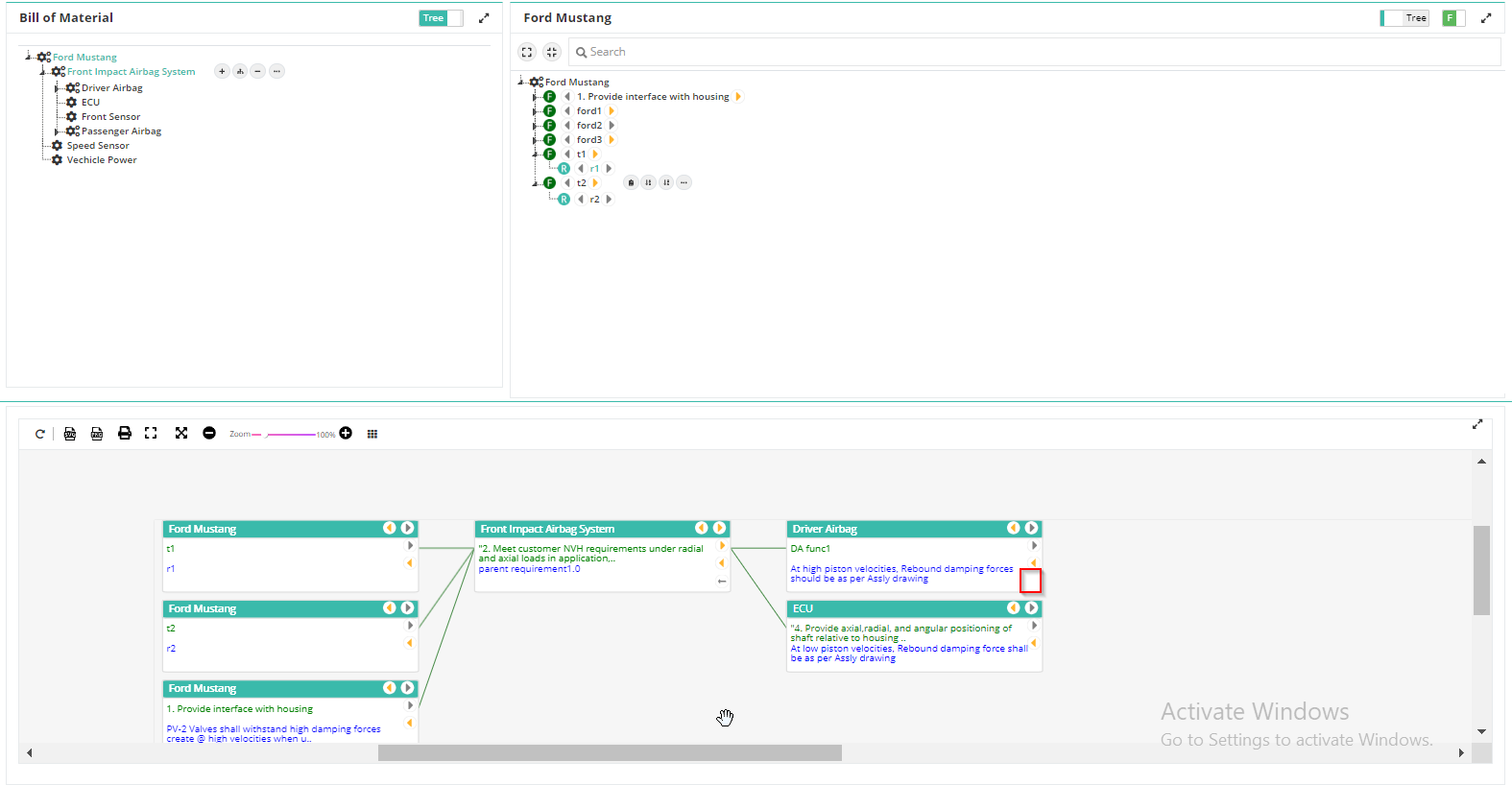
Task: Maximize the Ford Mustang panel
Action: (1486, 18)
